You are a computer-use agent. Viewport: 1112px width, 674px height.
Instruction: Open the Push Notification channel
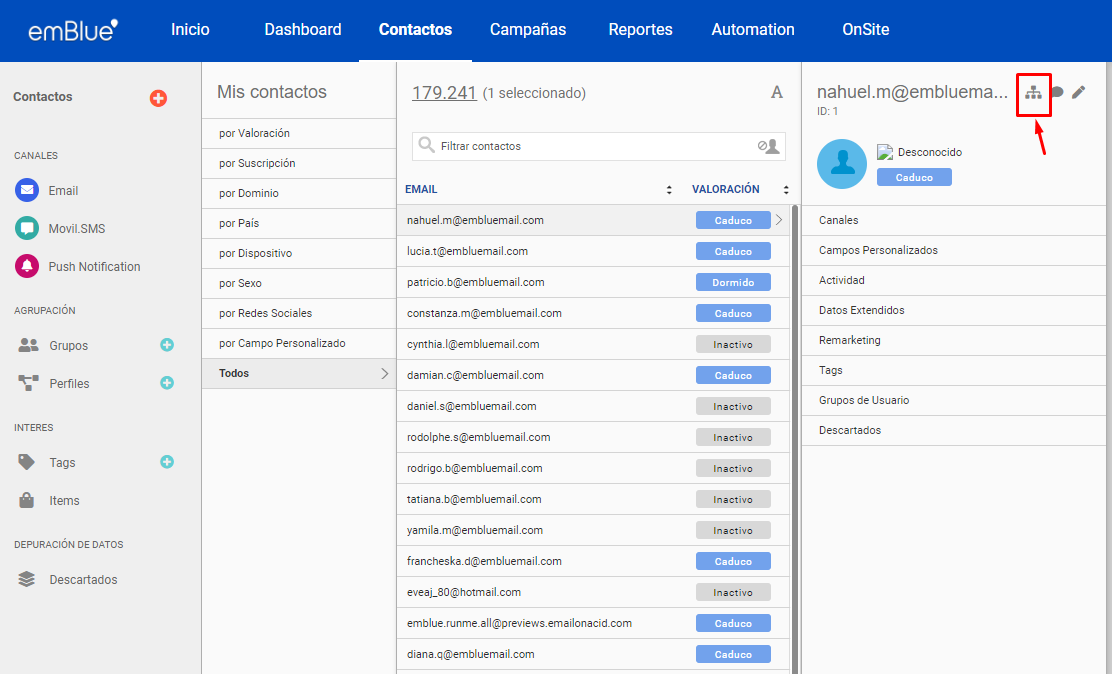pyautogui.click(x=94, y=267)
